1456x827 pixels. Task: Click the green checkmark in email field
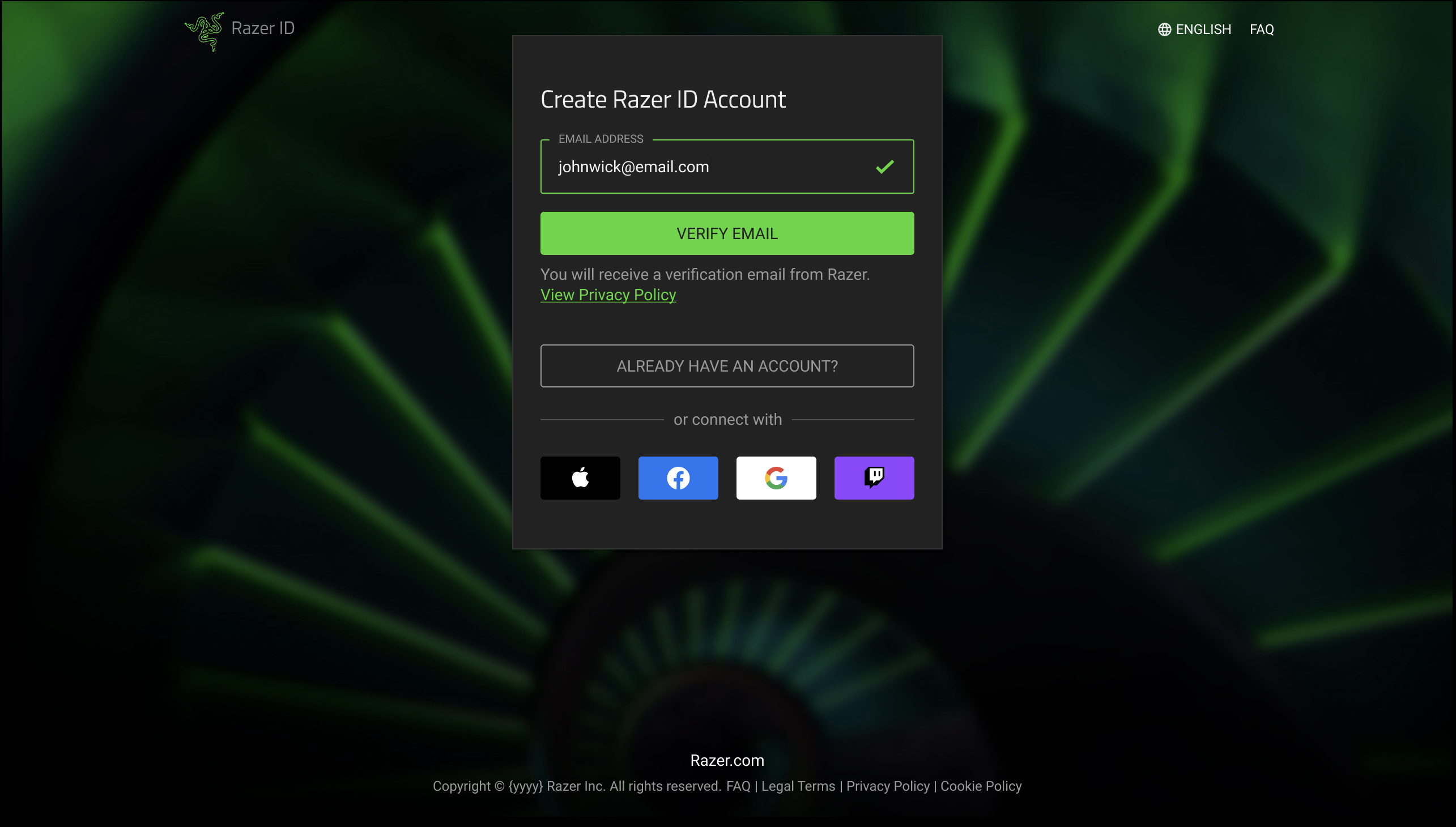click(884, 167)
